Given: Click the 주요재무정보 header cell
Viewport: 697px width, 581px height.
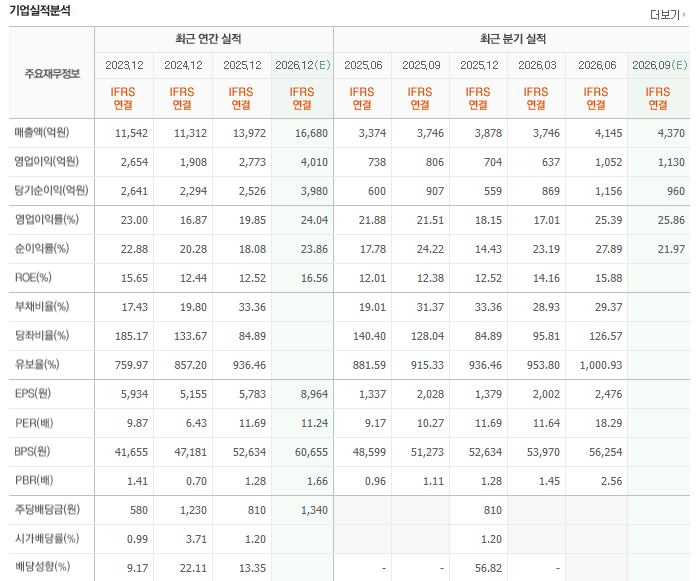Looking at the screenshot, I should [x=52, y=73].
